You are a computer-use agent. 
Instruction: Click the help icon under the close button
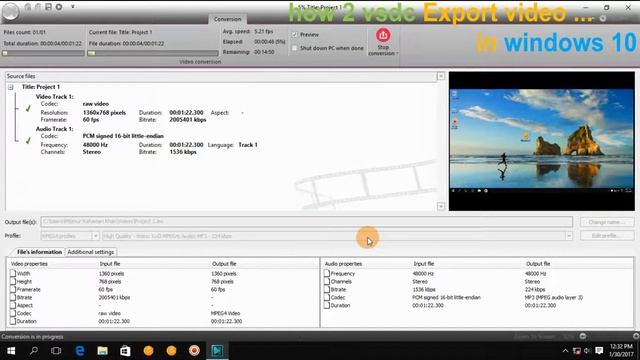[603, 18]
